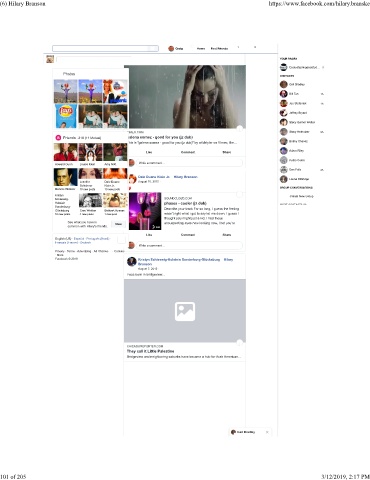Click the write a comment field on first post

click(x=189, y=163)
